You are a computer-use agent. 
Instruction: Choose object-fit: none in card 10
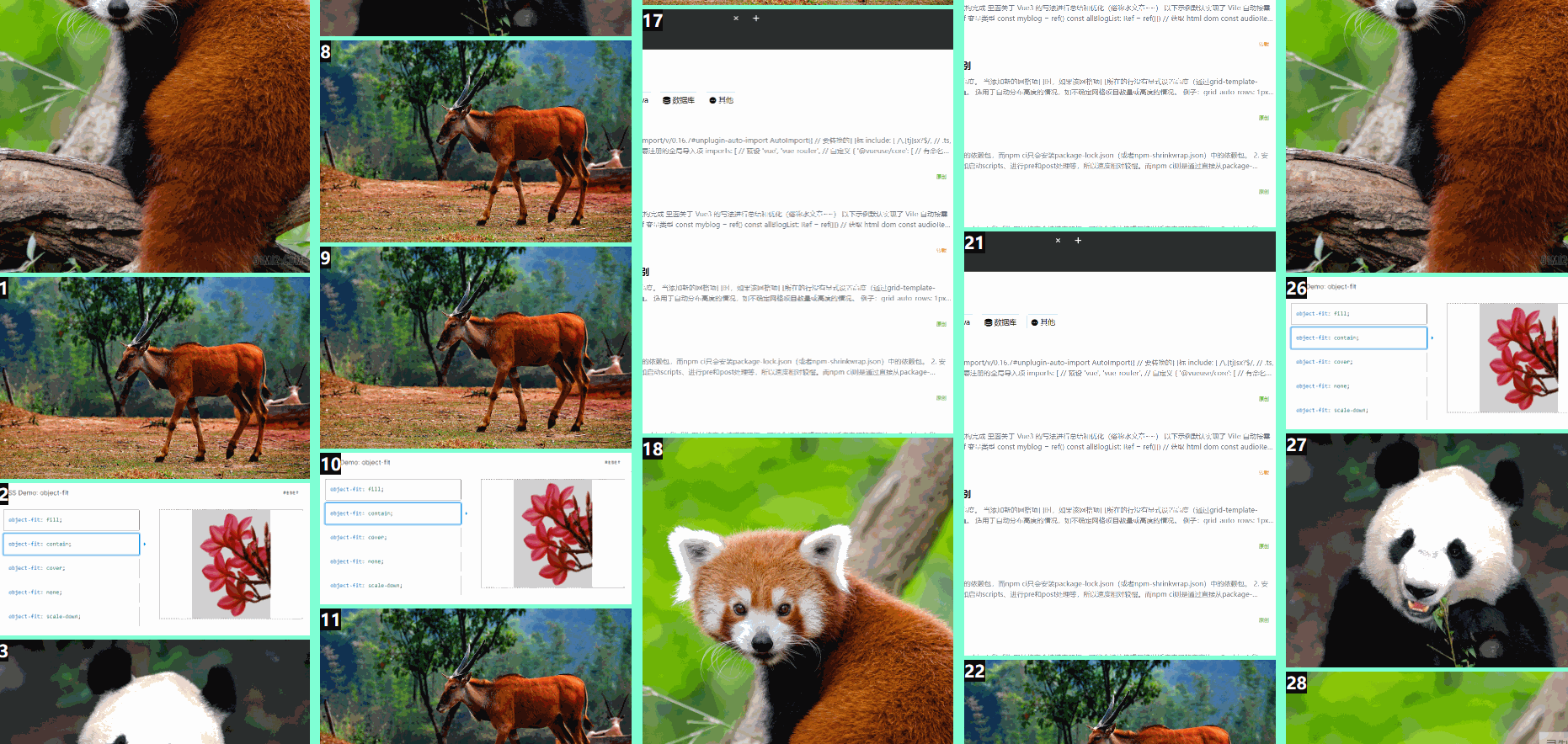click(393, 561)
